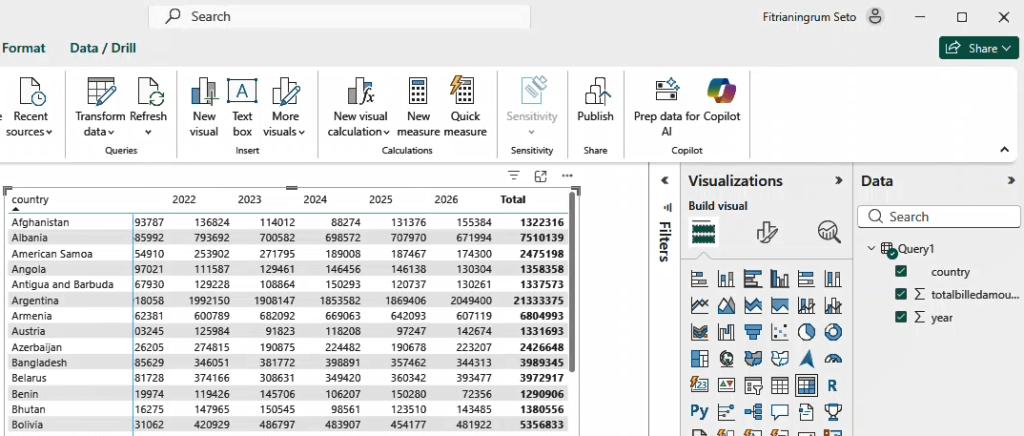
Task: Click the Focus mode icon above the matrix
Action: 540,176
